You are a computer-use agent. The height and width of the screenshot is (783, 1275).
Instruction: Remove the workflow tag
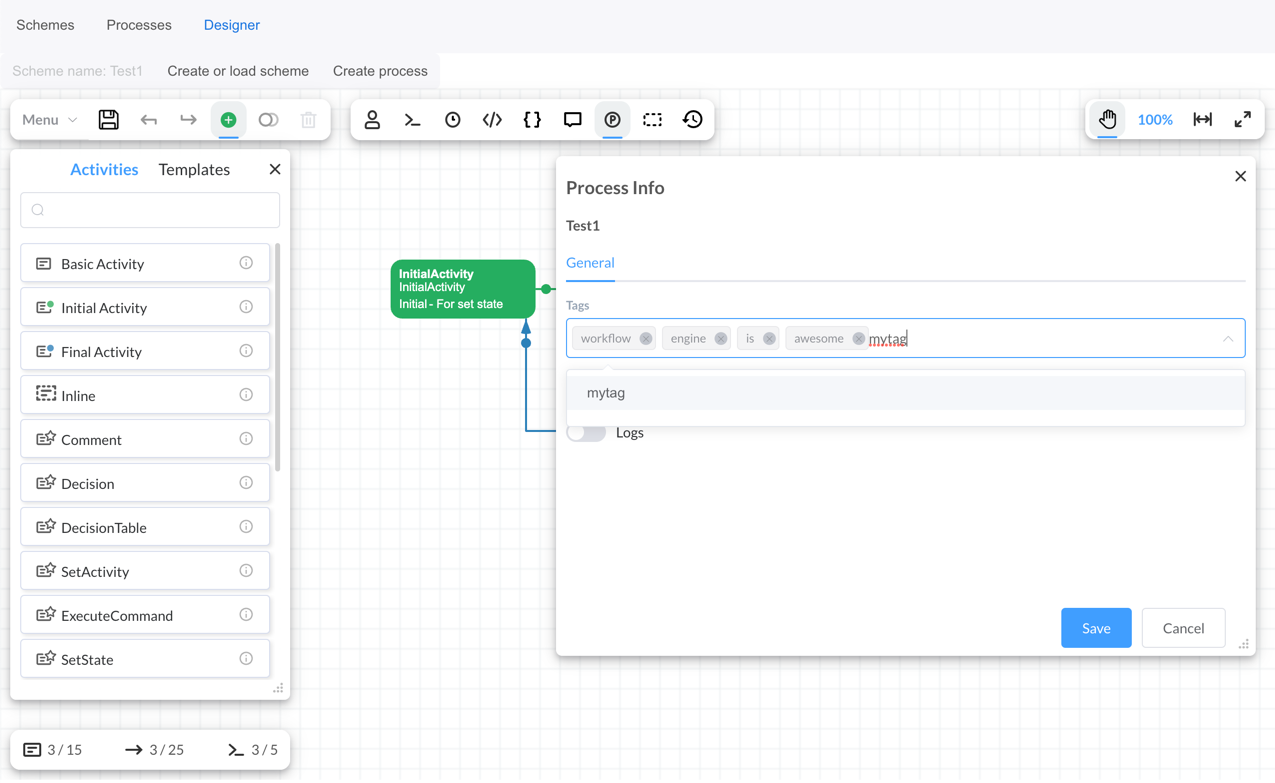[646, 339]
